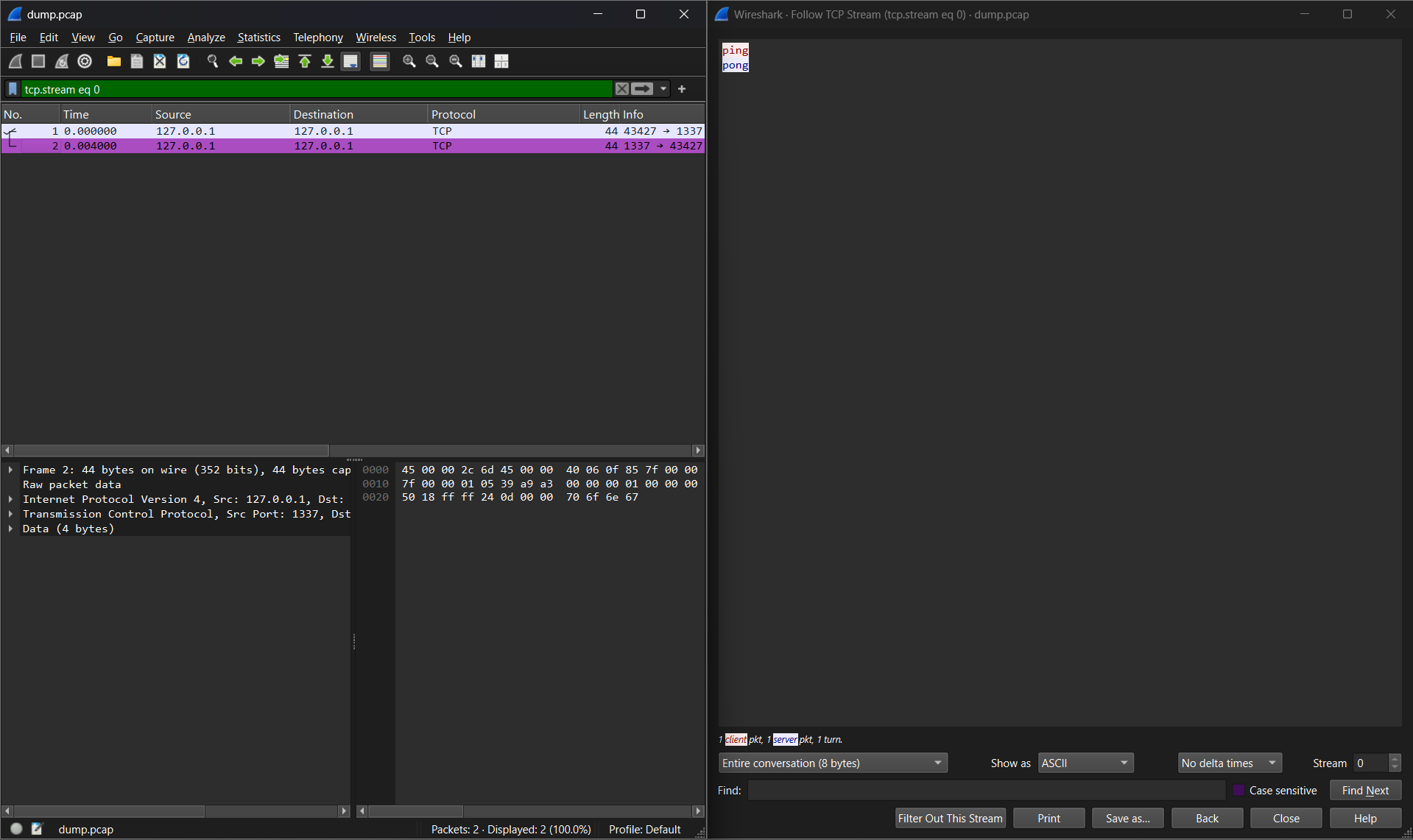This screenshot has width=1413, height=840.
Task: Add a display filter button with plus
Action: click(x=682, y=89)
